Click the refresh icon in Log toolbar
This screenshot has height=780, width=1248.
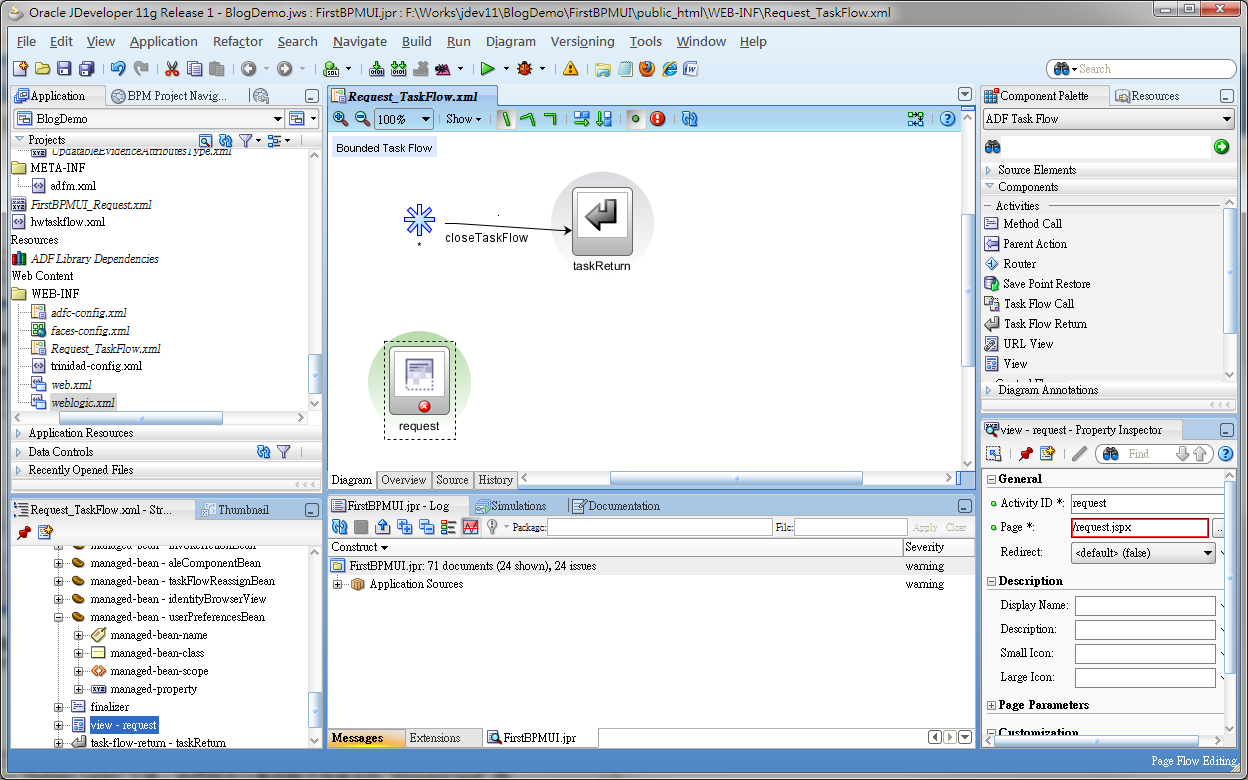click(x=340, y=526)
